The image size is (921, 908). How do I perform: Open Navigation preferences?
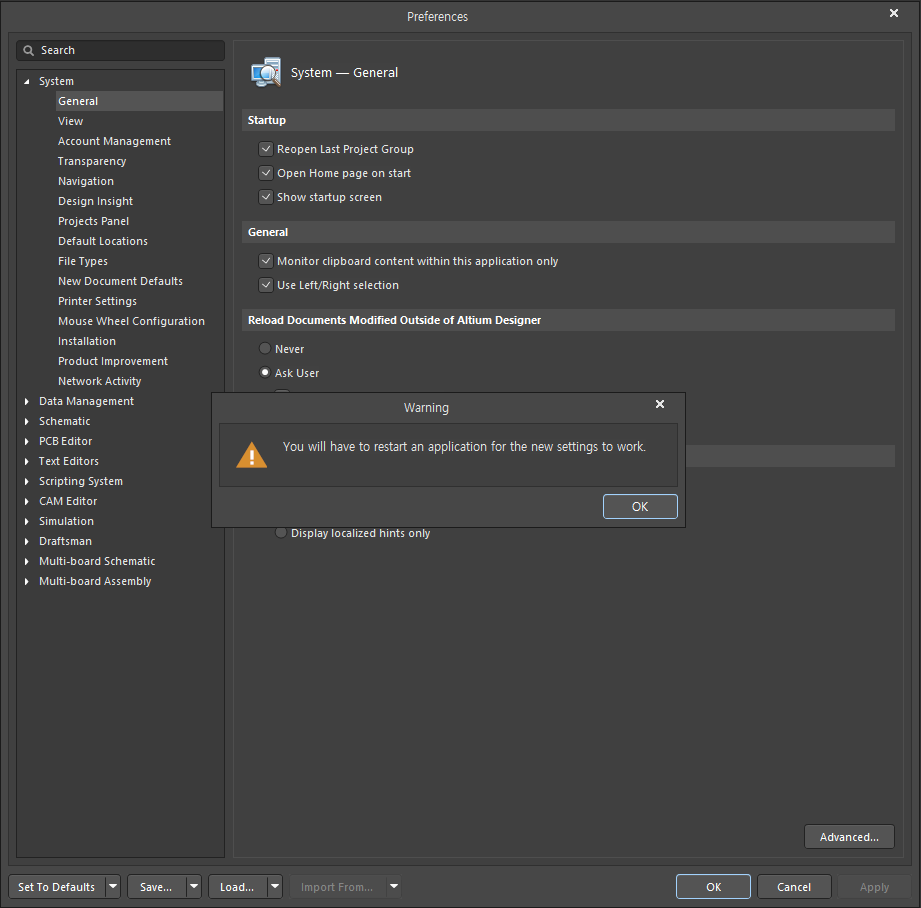coord(86,181)
